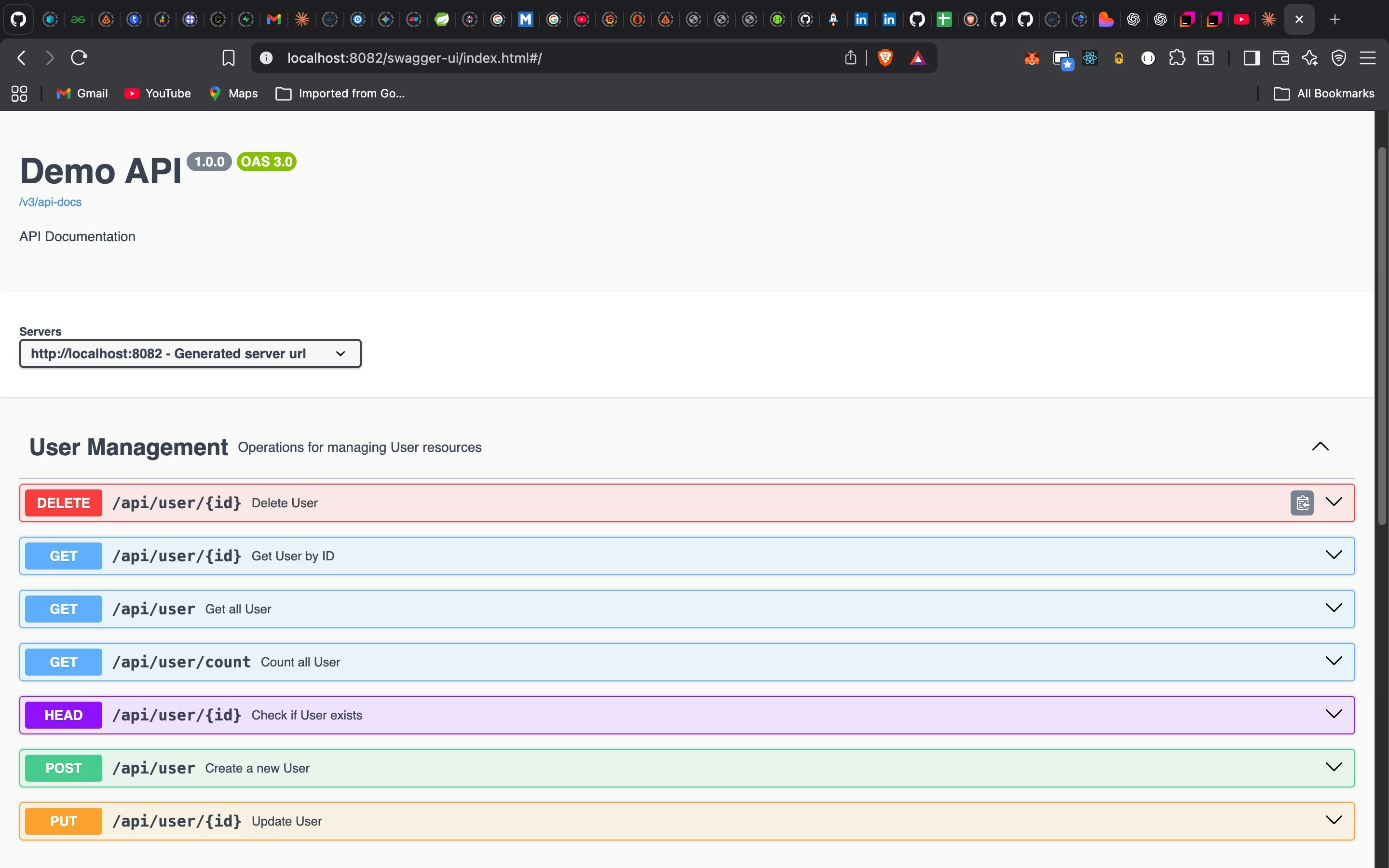Image resolution: width=1389 pixels, height=868 pixels.
Task: Open Brave Wallet from the toolbar
Action: click(x=1280, y=57)
